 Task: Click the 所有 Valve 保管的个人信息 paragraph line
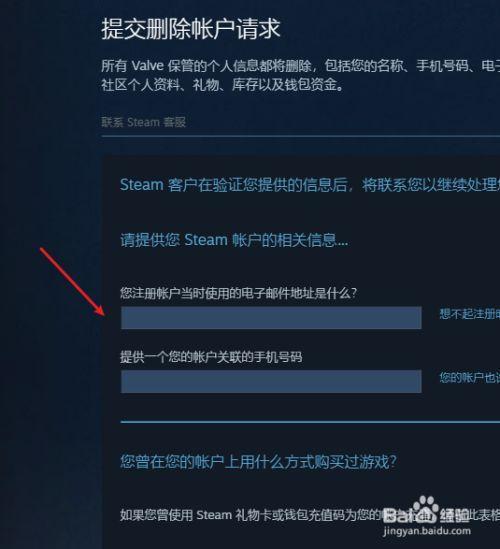pyautogui.click(x=300, y=65)
